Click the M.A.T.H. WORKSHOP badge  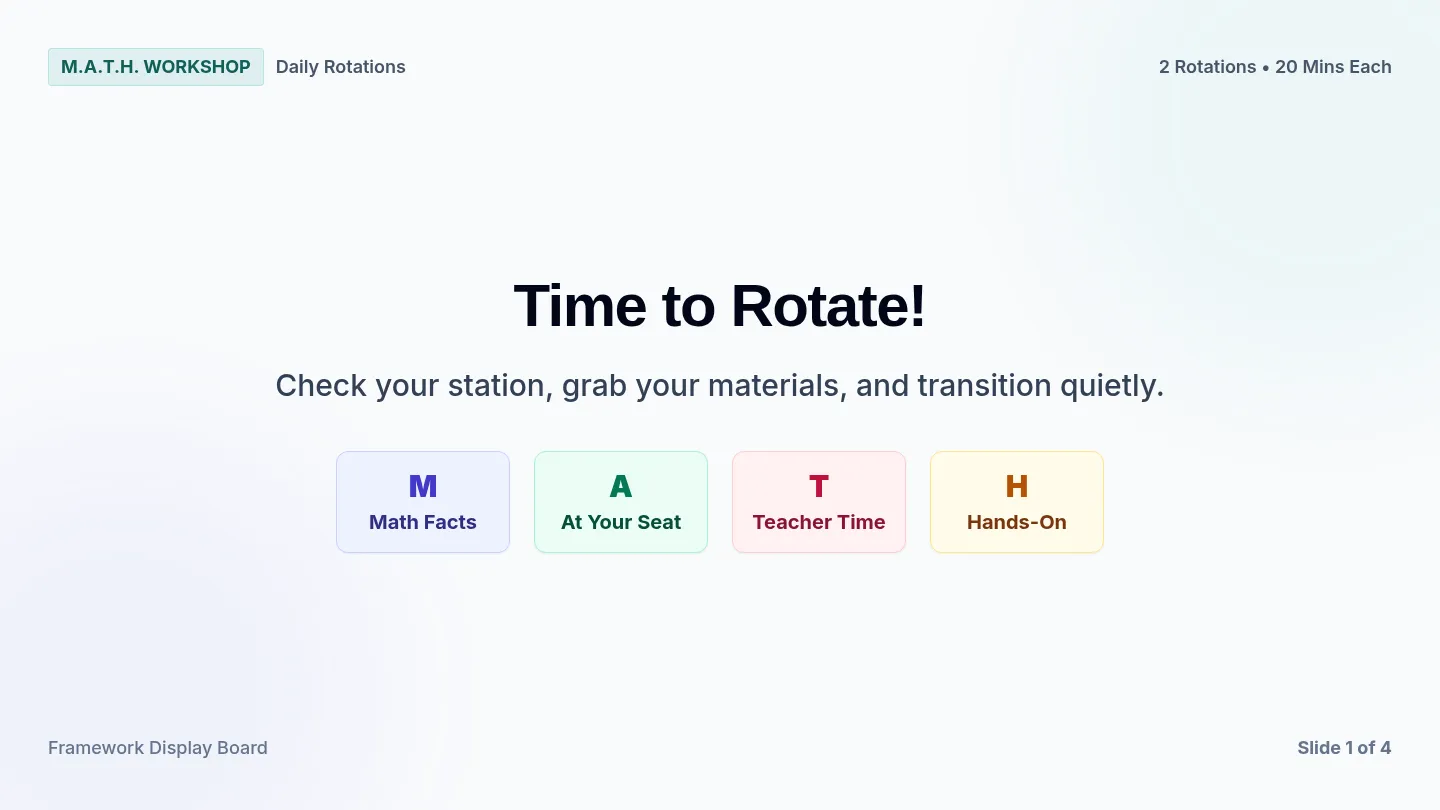pos(156,67)
